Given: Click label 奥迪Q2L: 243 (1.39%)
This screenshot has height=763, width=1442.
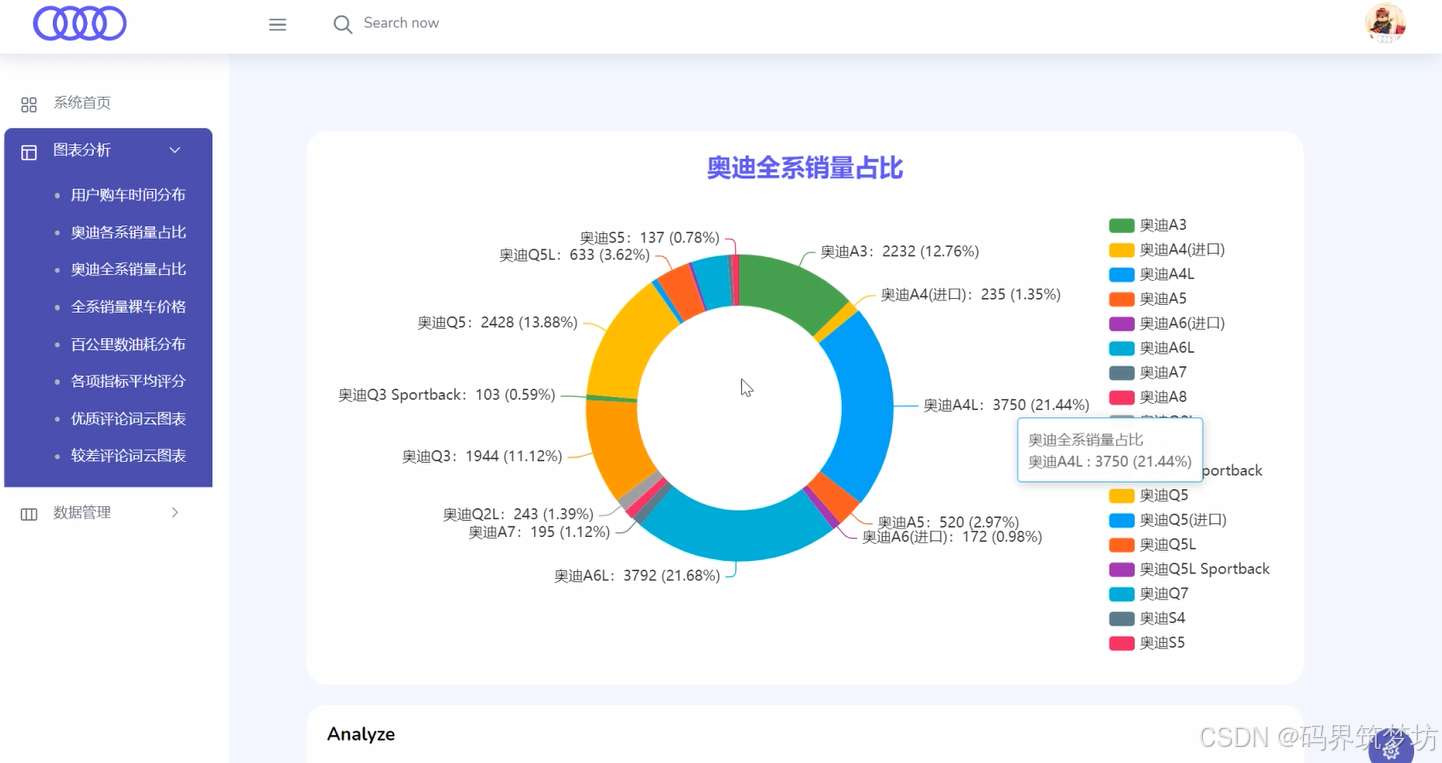Looking at the screenshot, I should [518, 514].
